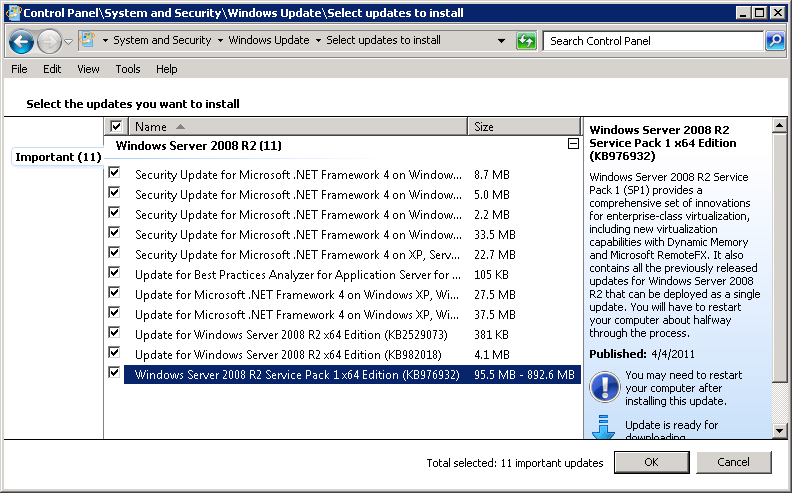Viewport: 792px width, 493px height.
Task: Open the File menu
Action: (19, 69)
